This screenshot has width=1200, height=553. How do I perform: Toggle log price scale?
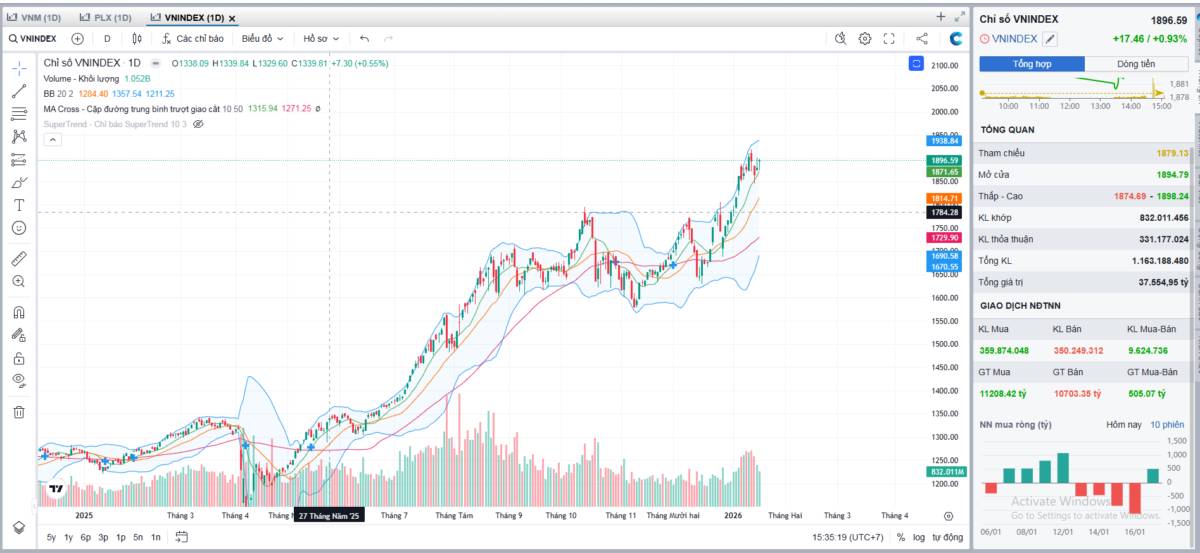919,537
